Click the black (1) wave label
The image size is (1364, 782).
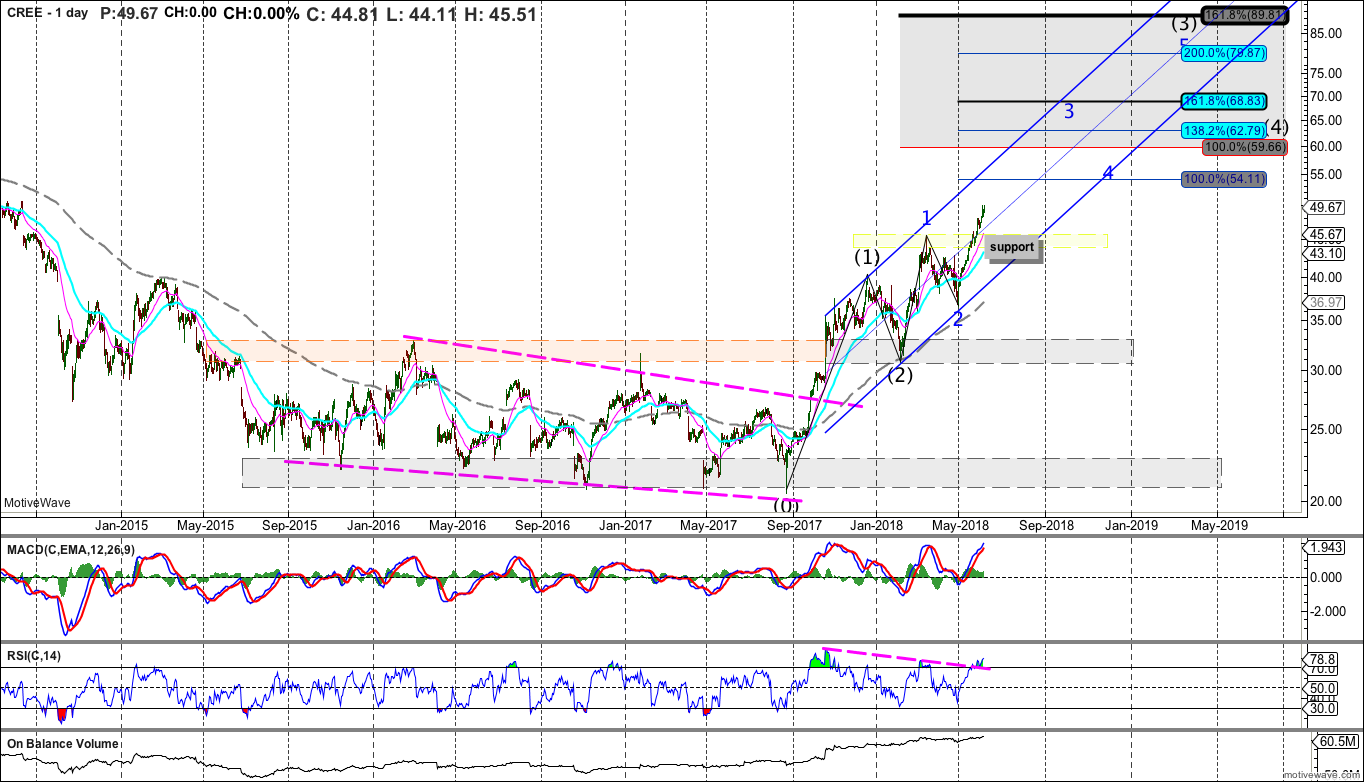866,257
